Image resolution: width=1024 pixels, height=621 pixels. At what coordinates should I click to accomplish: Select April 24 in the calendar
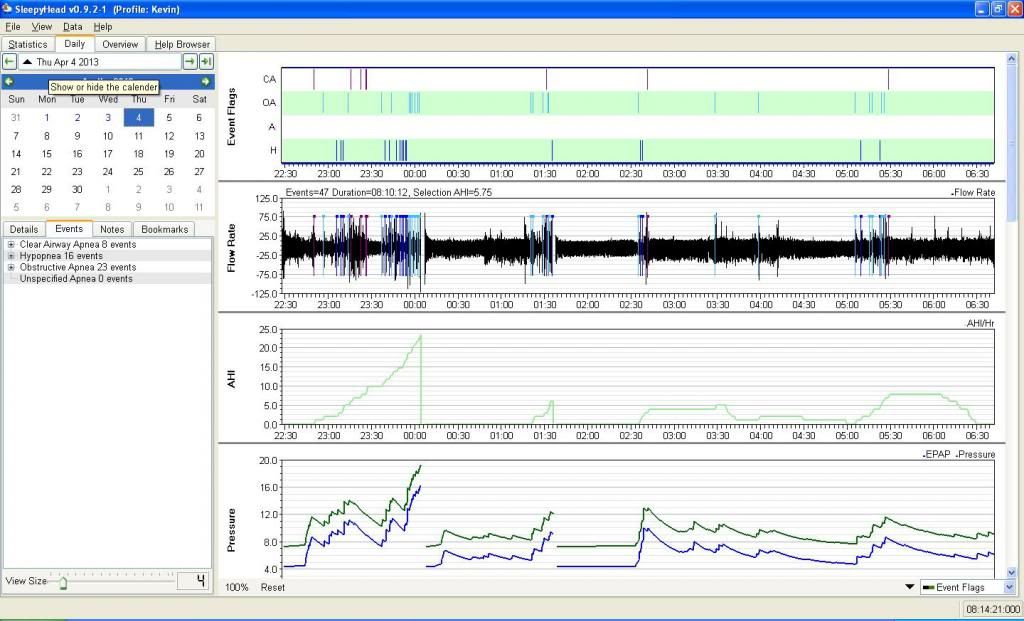click(x=108, y=172)
